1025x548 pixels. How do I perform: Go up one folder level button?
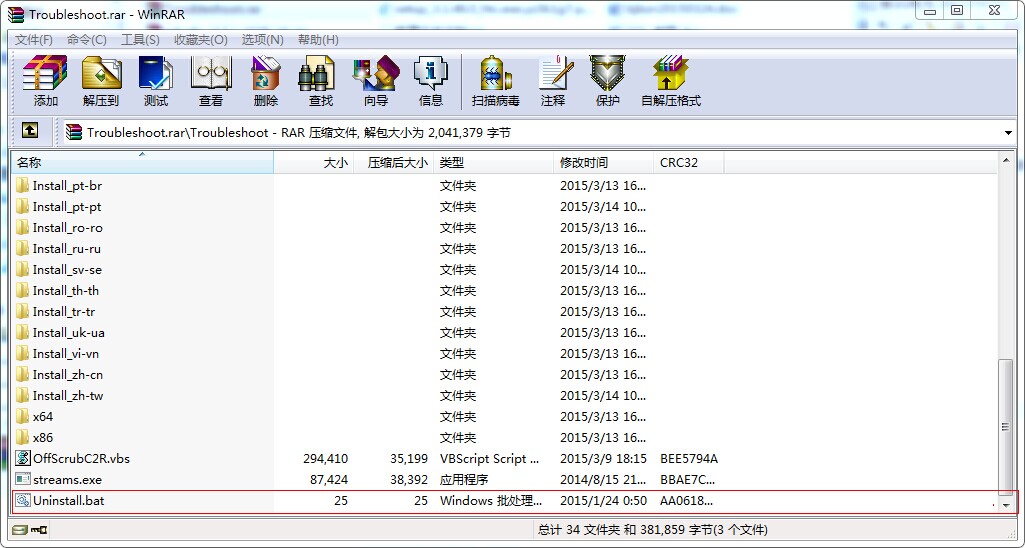coord(29,130)
